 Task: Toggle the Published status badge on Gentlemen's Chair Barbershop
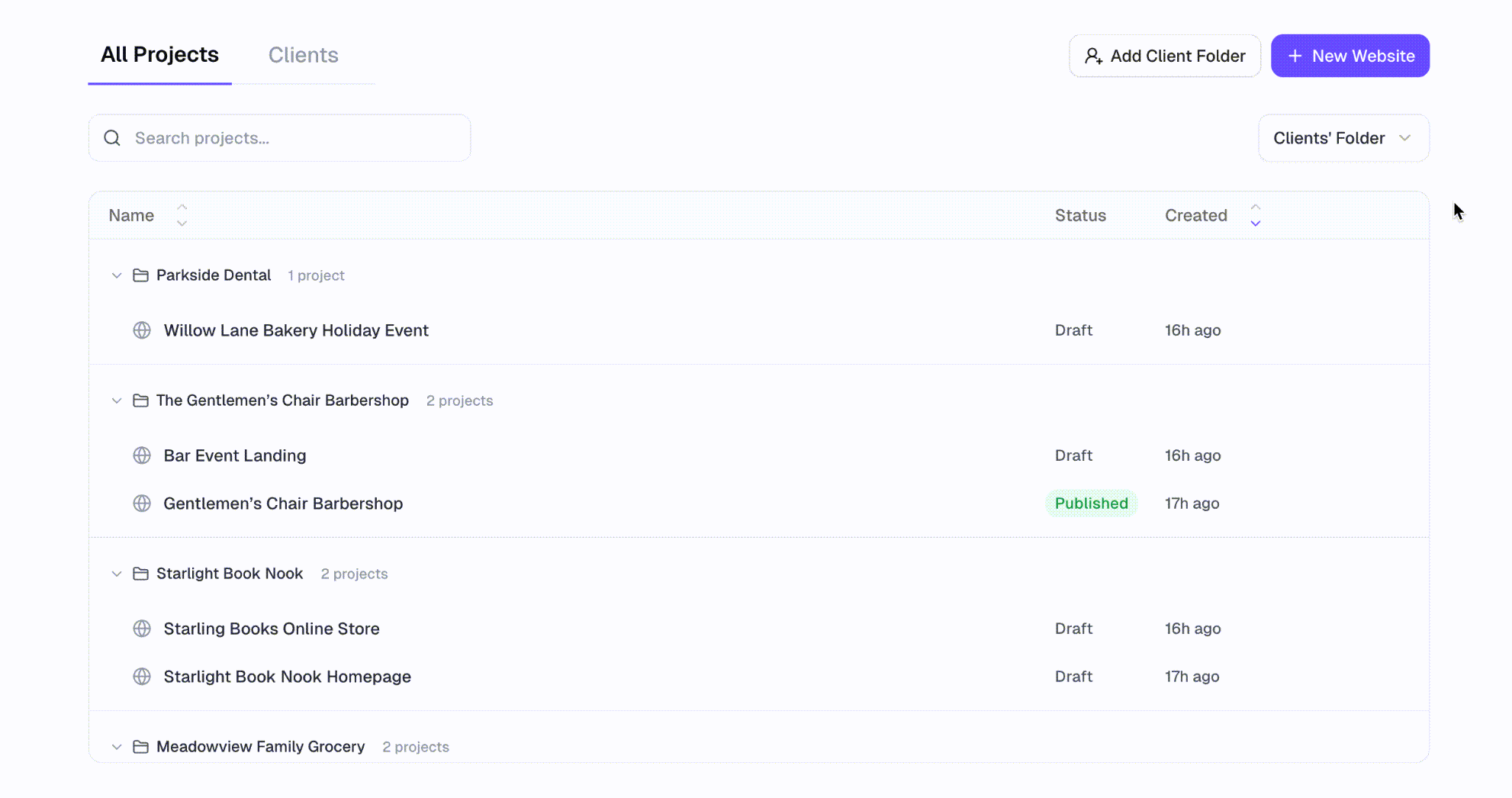tap(1092, 504)
